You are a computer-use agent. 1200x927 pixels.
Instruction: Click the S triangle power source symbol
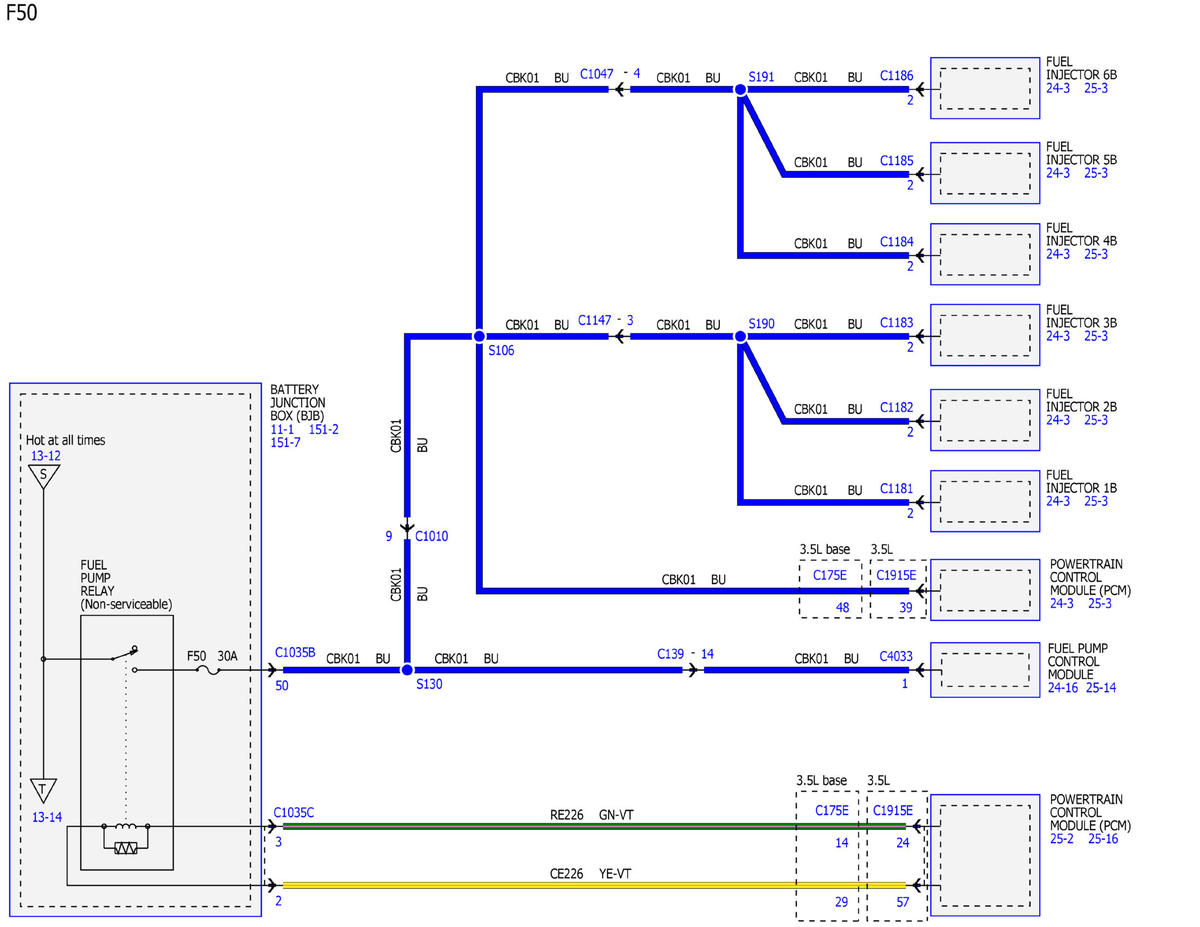[44, 476]
